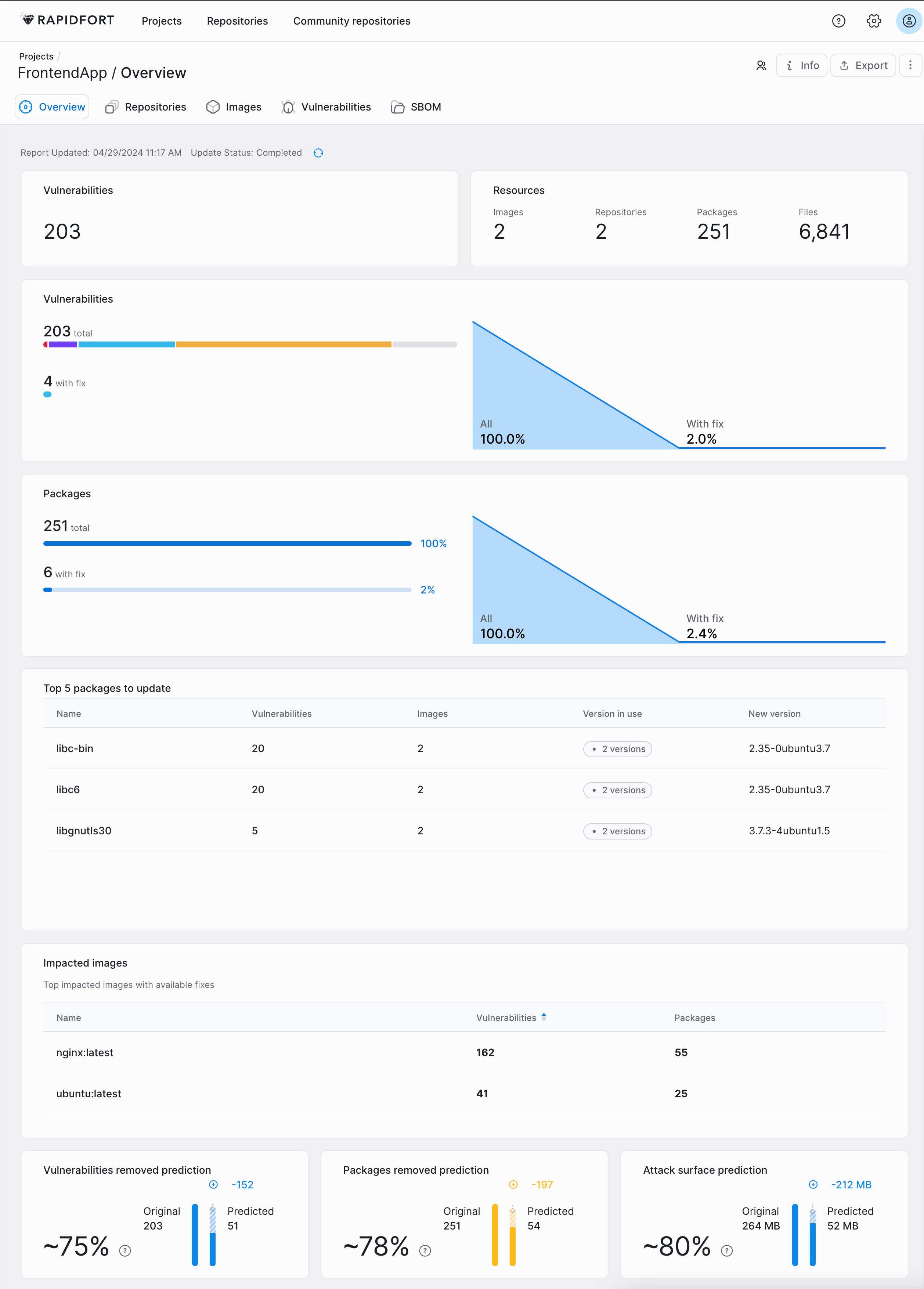Click the libc6 package name
Viewport: 924px width, 1289px height.
click(x=68, y=790)
